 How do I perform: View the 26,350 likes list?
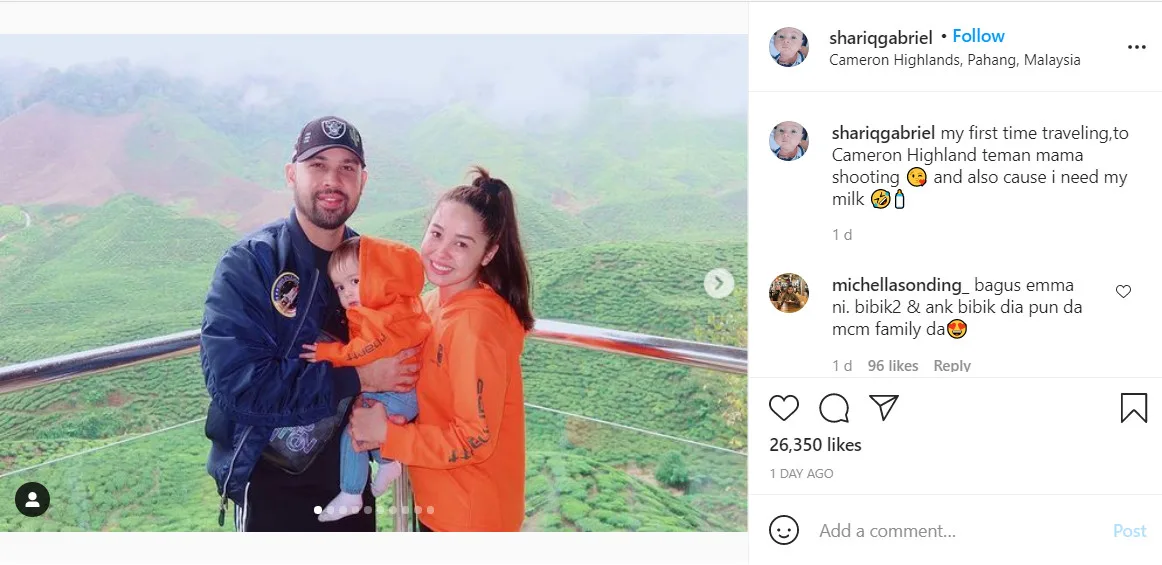[815, 445]
